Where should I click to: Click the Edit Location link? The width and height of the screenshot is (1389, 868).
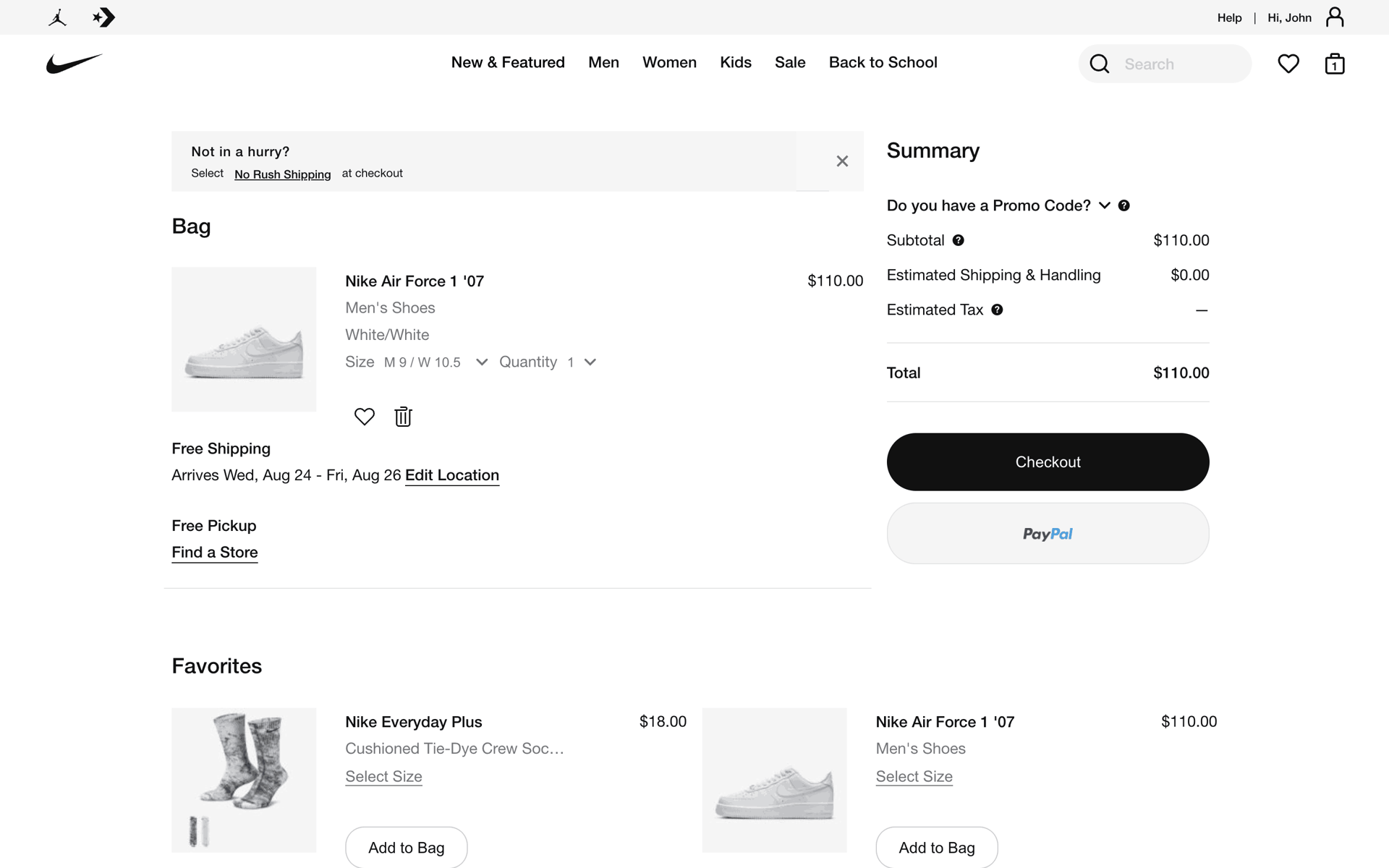click(452, 475)
